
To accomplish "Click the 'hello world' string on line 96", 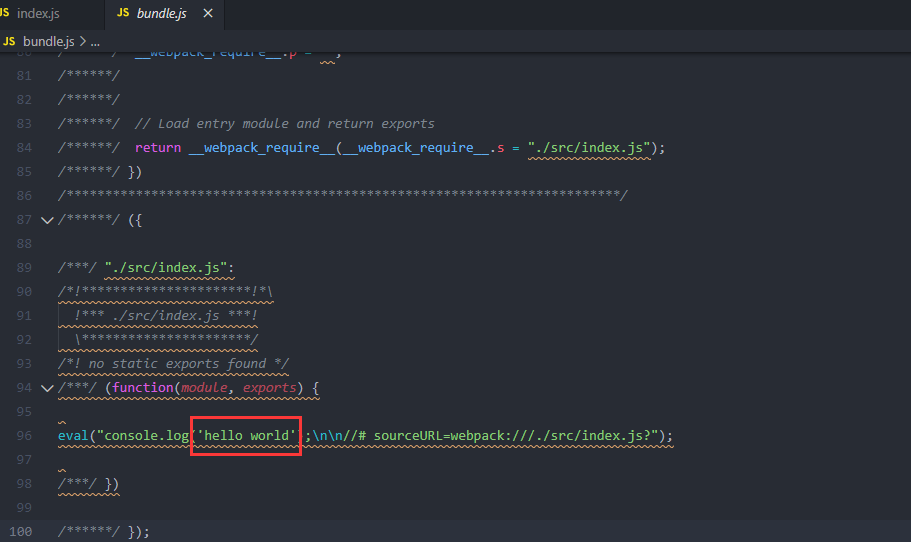I will tap(246, 436).
